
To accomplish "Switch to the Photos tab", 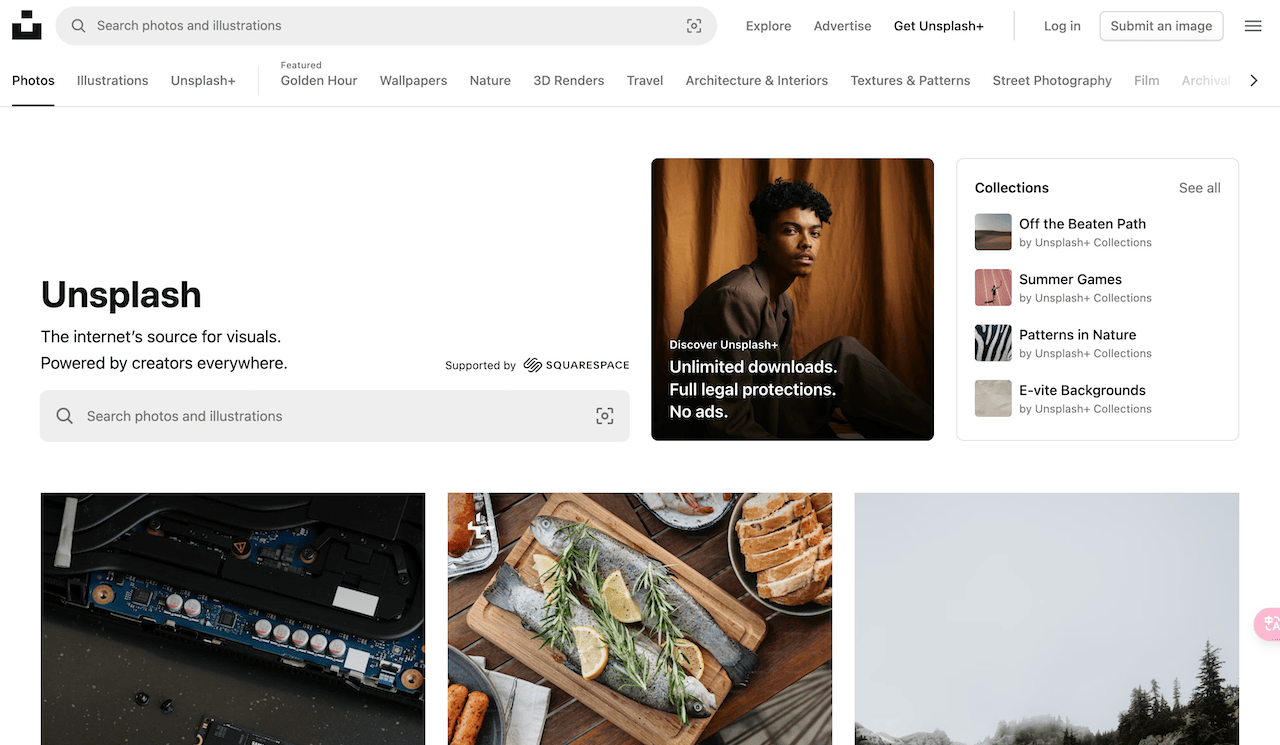I will [33, 81].
